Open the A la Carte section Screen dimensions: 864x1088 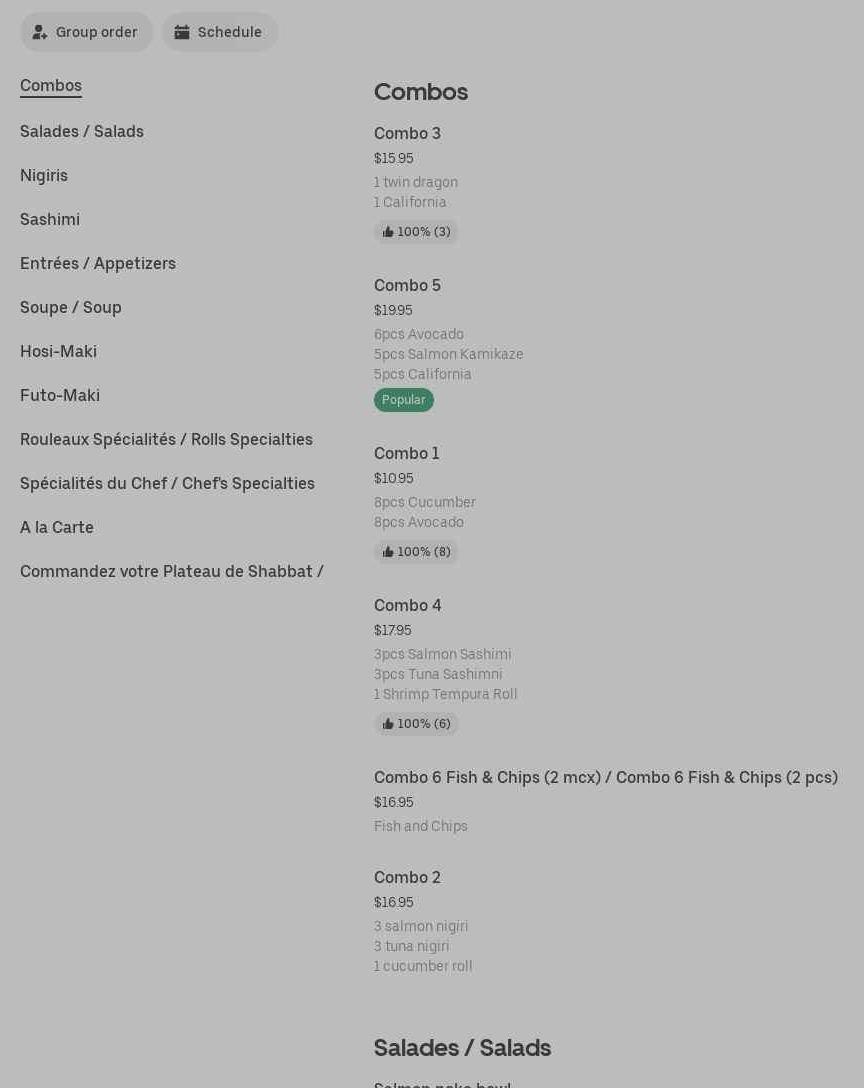click(x=57, y=528)
